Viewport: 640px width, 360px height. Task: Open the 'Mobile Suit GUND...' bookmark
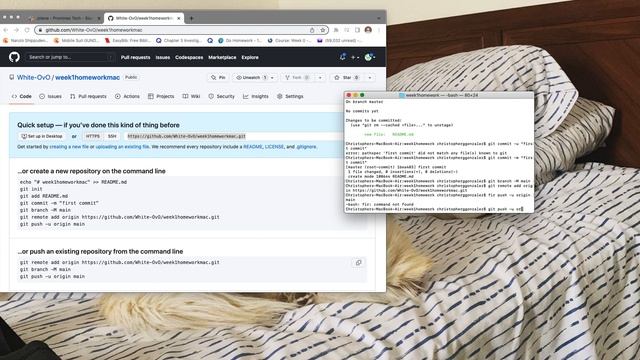pos(77,40)
